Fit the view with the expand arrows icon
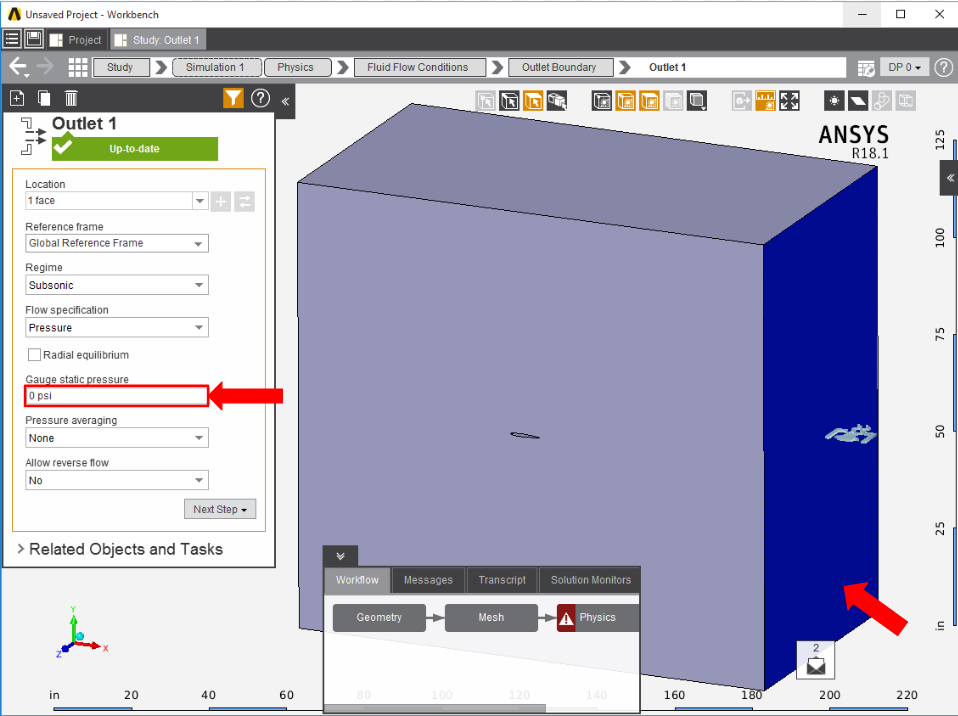This screenshot has height=716, width=958. click(x=789, y=101)
